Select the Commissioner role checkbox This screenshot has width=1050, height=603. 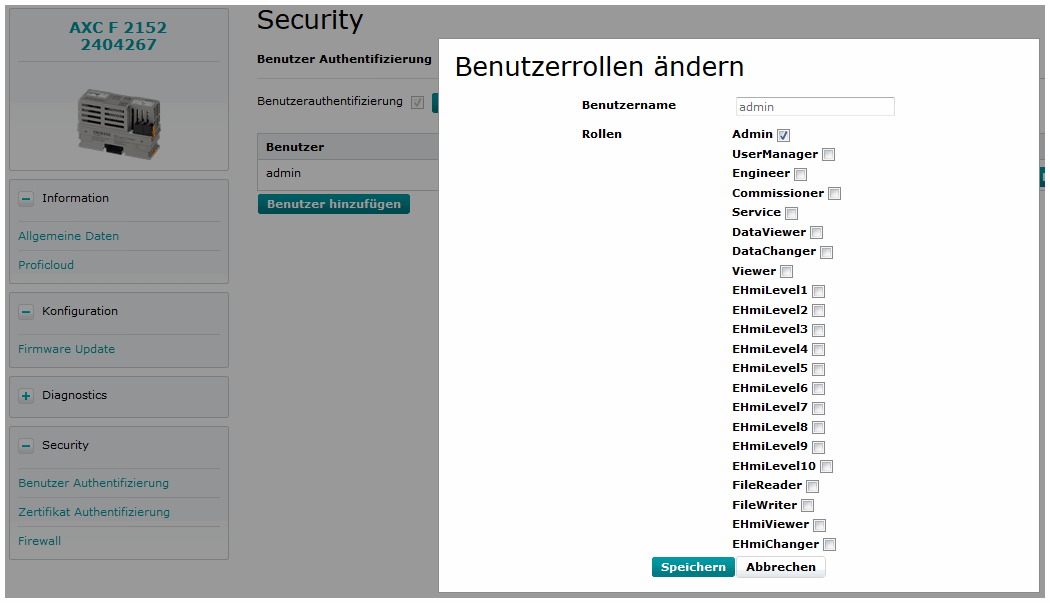(834, 194)
